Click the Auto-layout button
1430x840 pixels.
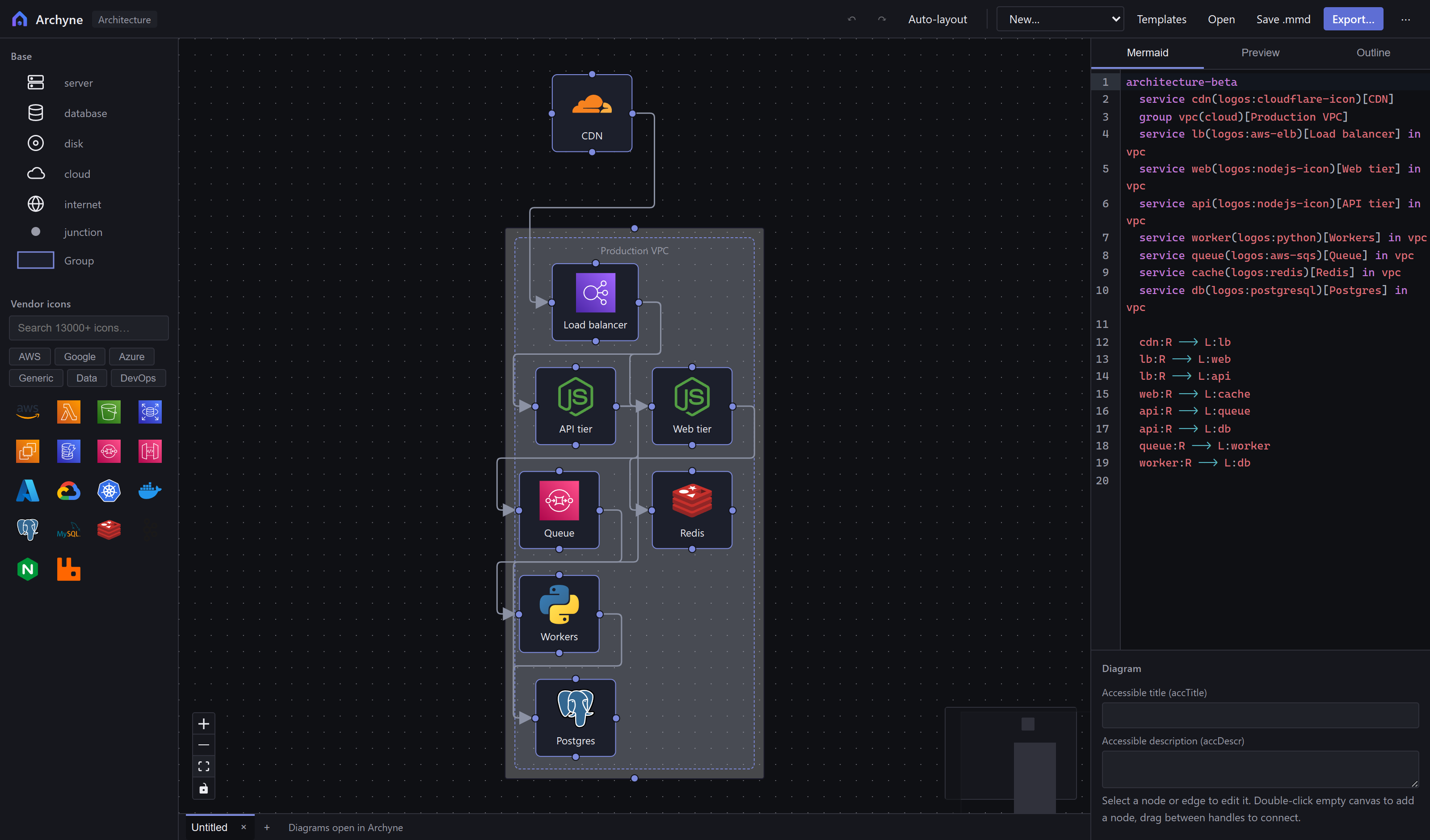pyautogui.click(x=938, y=19)
